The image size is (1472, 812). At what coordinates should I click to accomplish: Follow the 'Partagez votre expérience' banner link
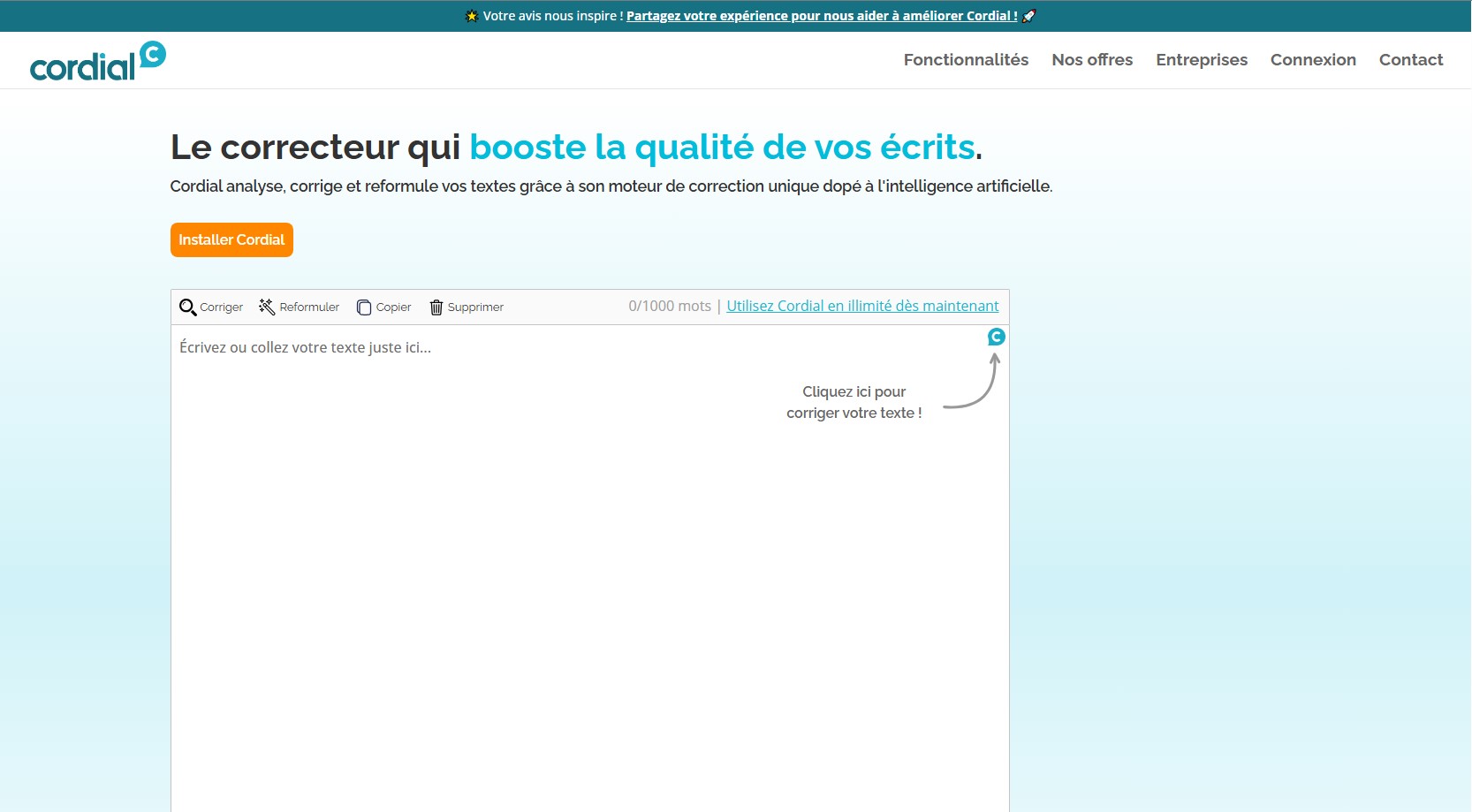[x=822, y=16]
